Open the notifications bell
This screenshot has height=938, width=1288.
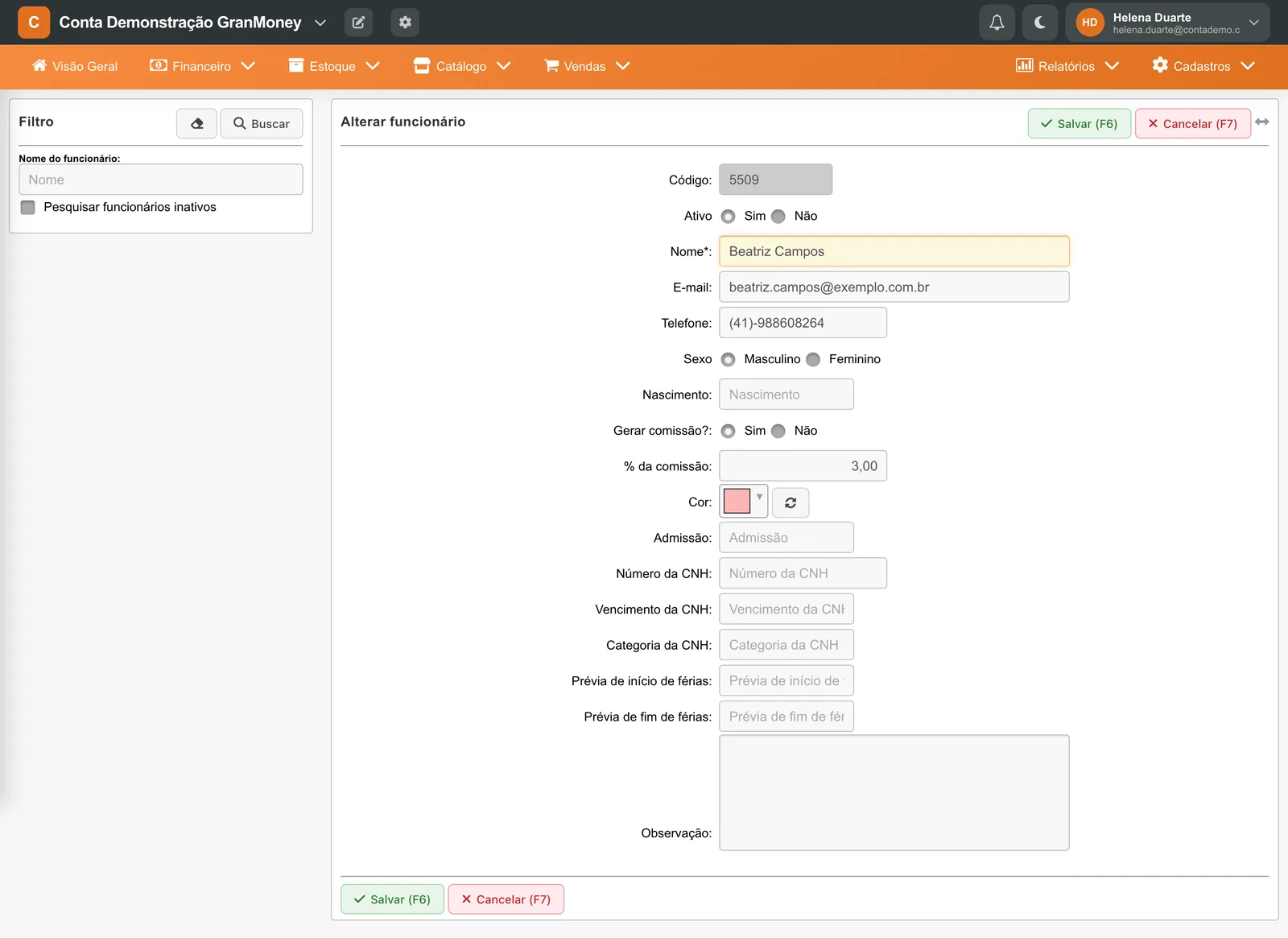[997, 23]
